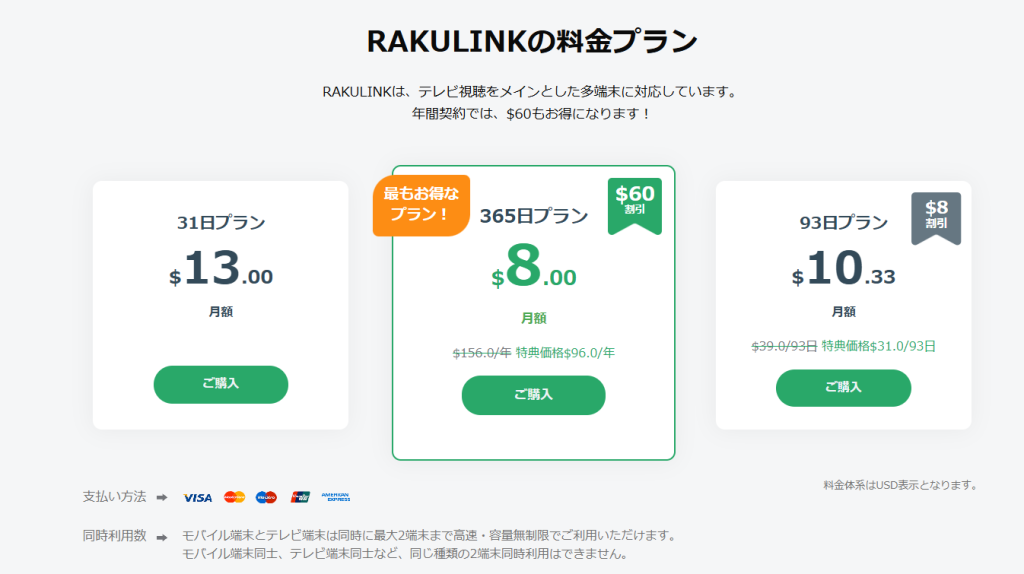This screenshot has width=1024, height=574.
Task: Click the Maestro payment icon
Action: click(x=266, y=497)
